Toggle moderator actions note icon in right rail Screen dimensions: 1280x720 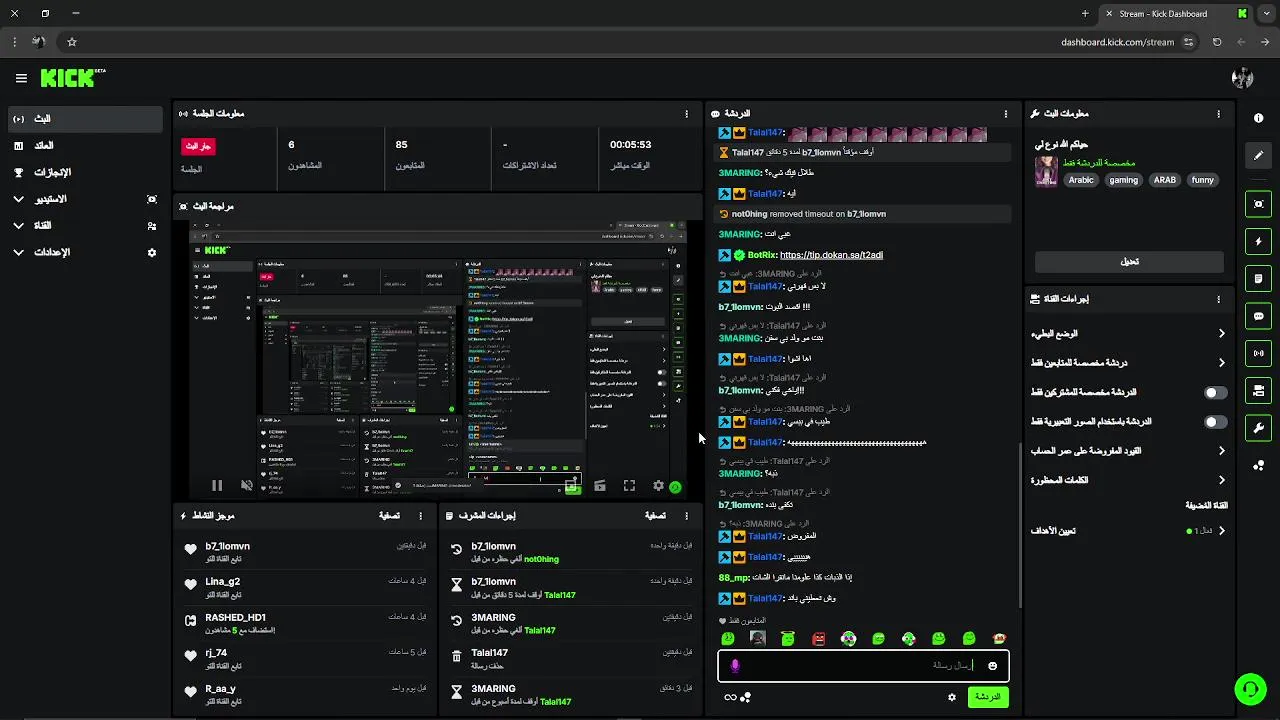point(1258,278)
